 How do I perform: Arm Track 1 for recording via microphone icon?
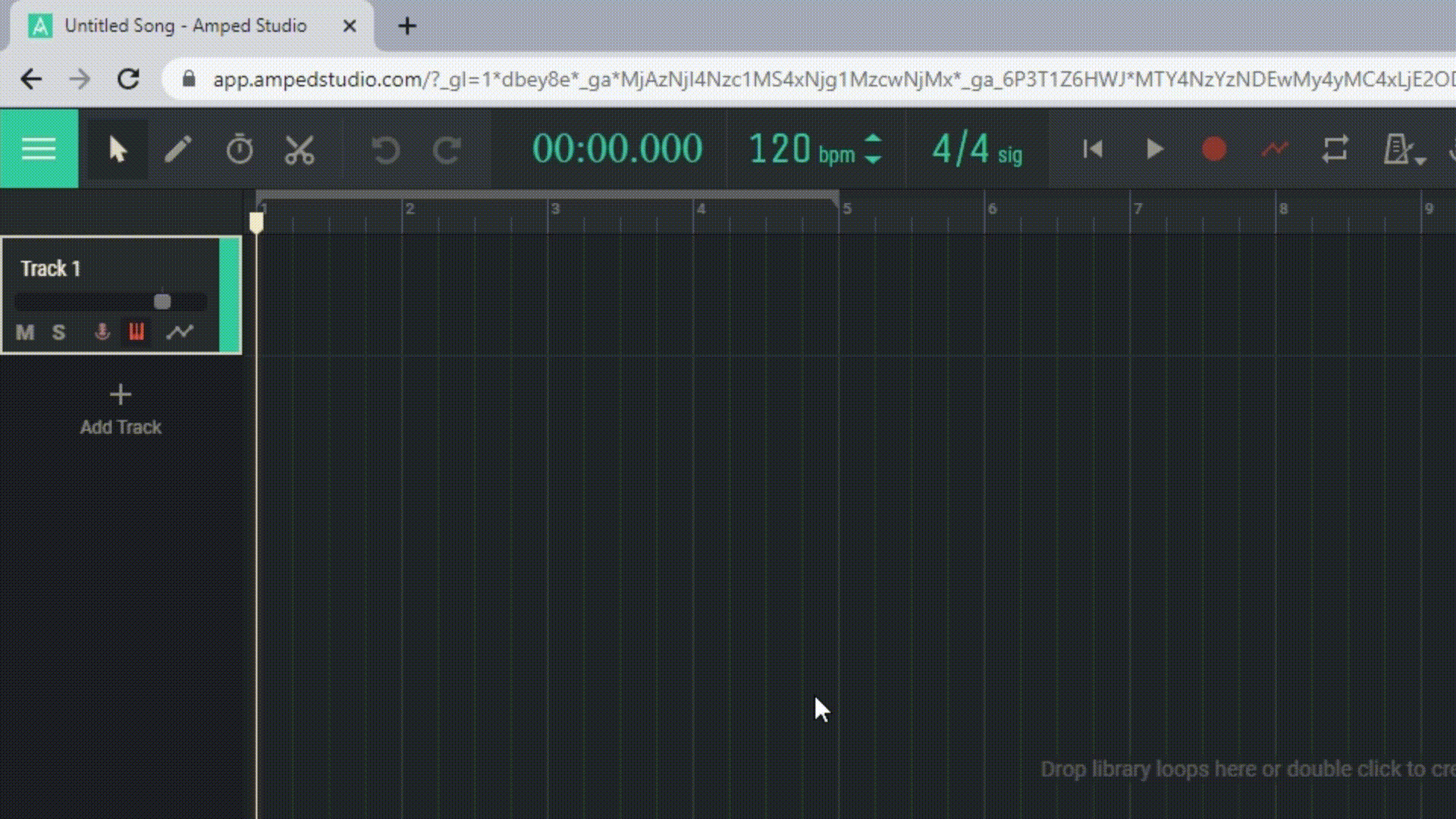(x=102, y=332)
